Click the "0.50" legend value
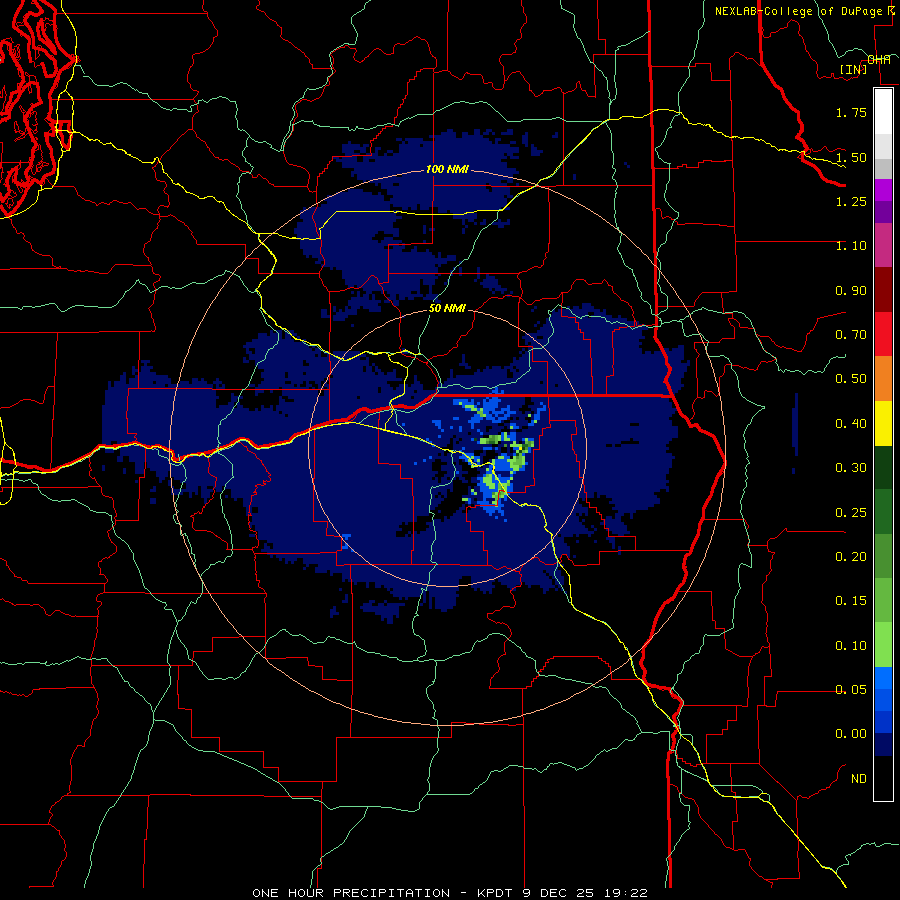The image size is (900, 900). click(851, 379)
